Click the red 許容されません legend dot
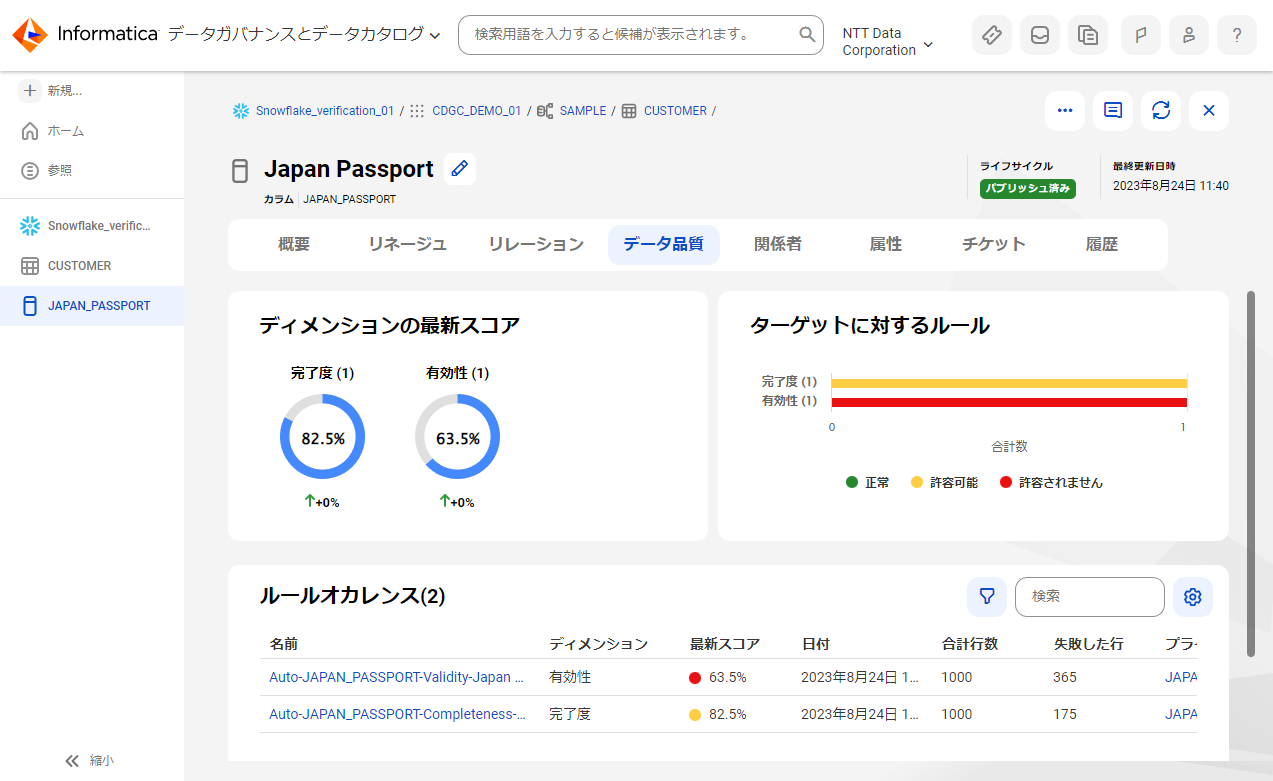Viewport: 1273px width, 781px height. pos(1006,481)
